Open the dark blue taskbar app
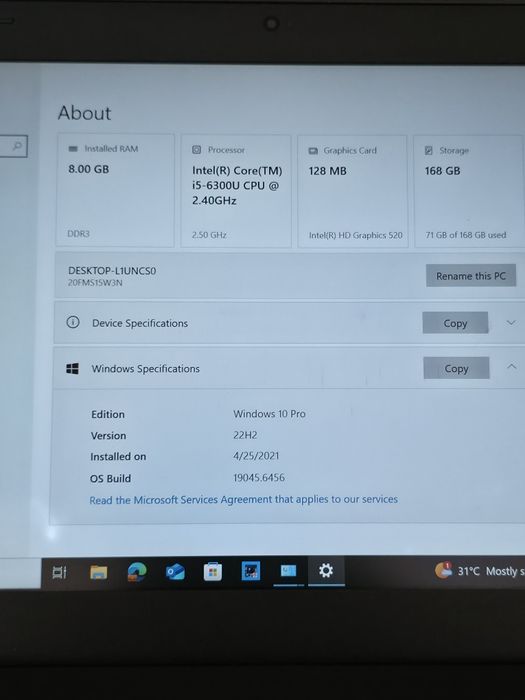This screenshot has height=700, width=525. coord(251,571)
